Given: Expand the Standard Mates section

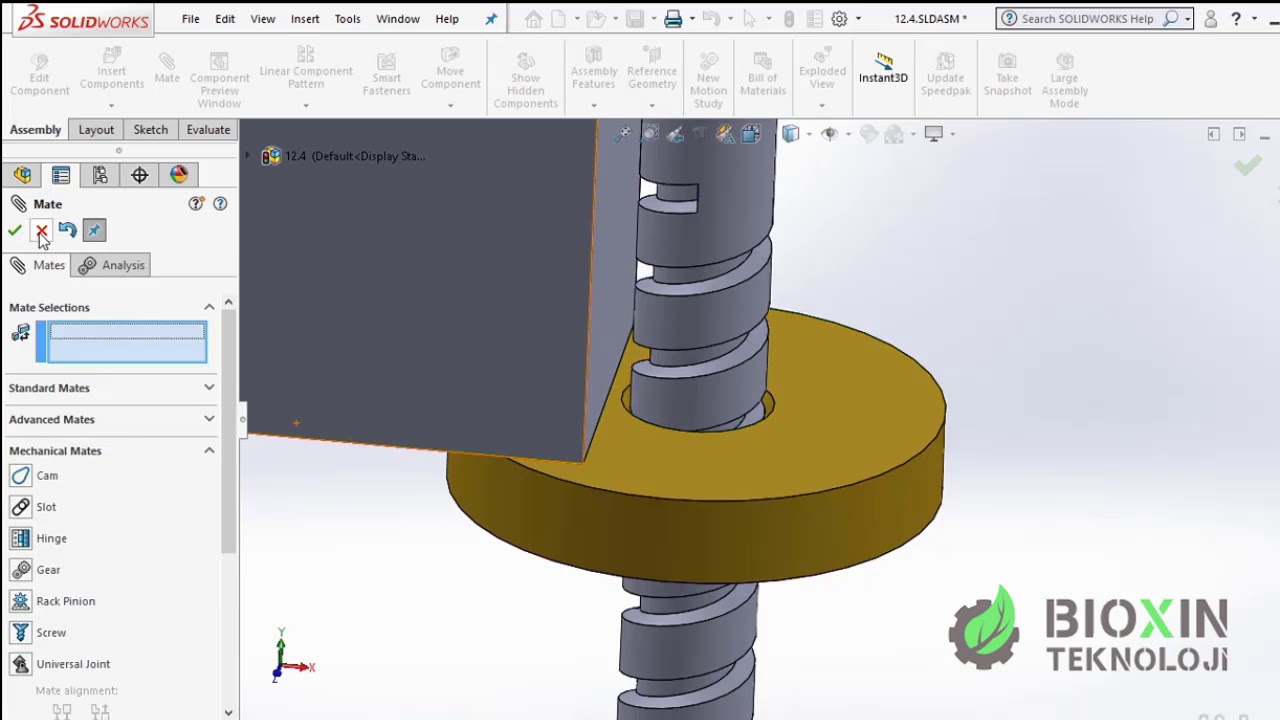Looking at the screenshot, I should tap(209, 388).
